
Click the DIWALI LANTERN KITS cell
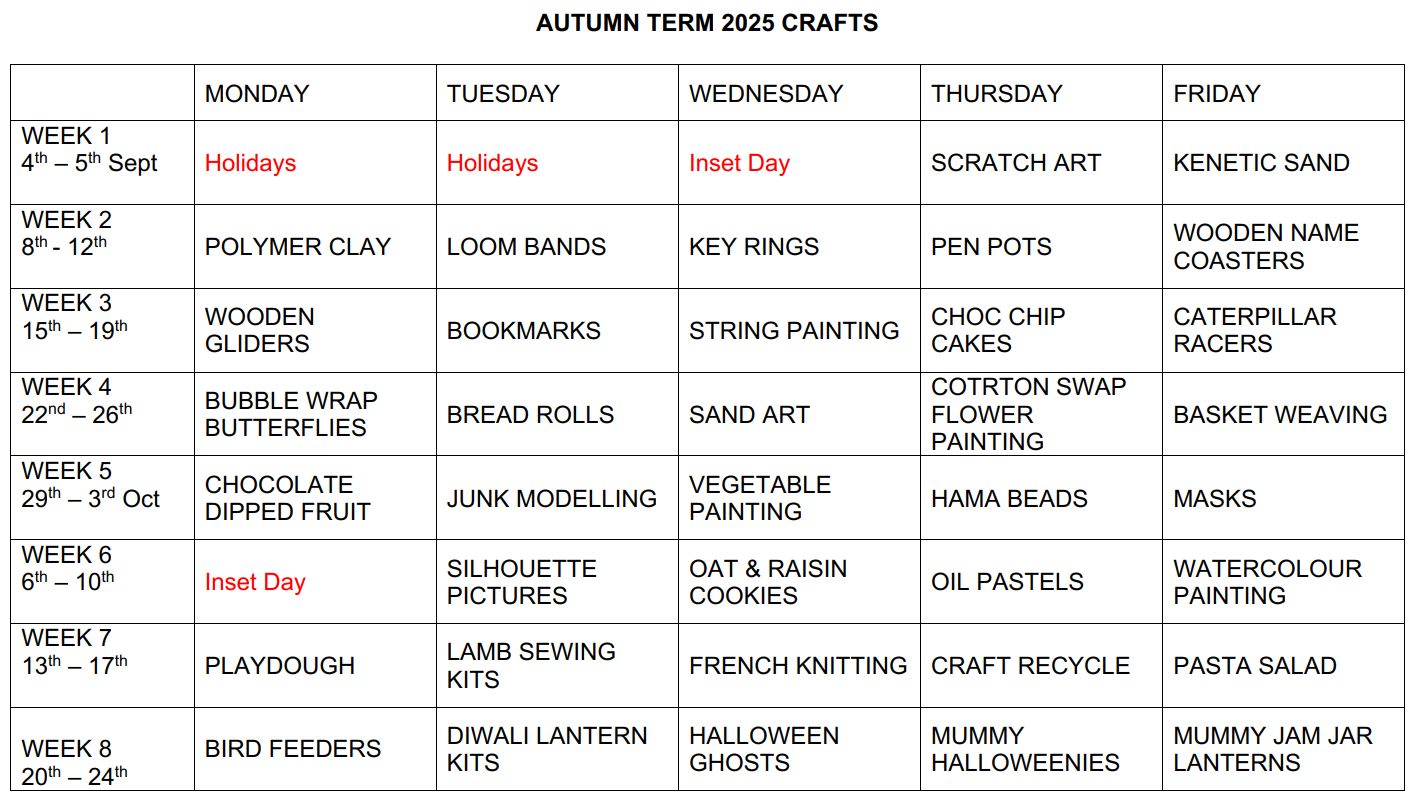[546, 749]
